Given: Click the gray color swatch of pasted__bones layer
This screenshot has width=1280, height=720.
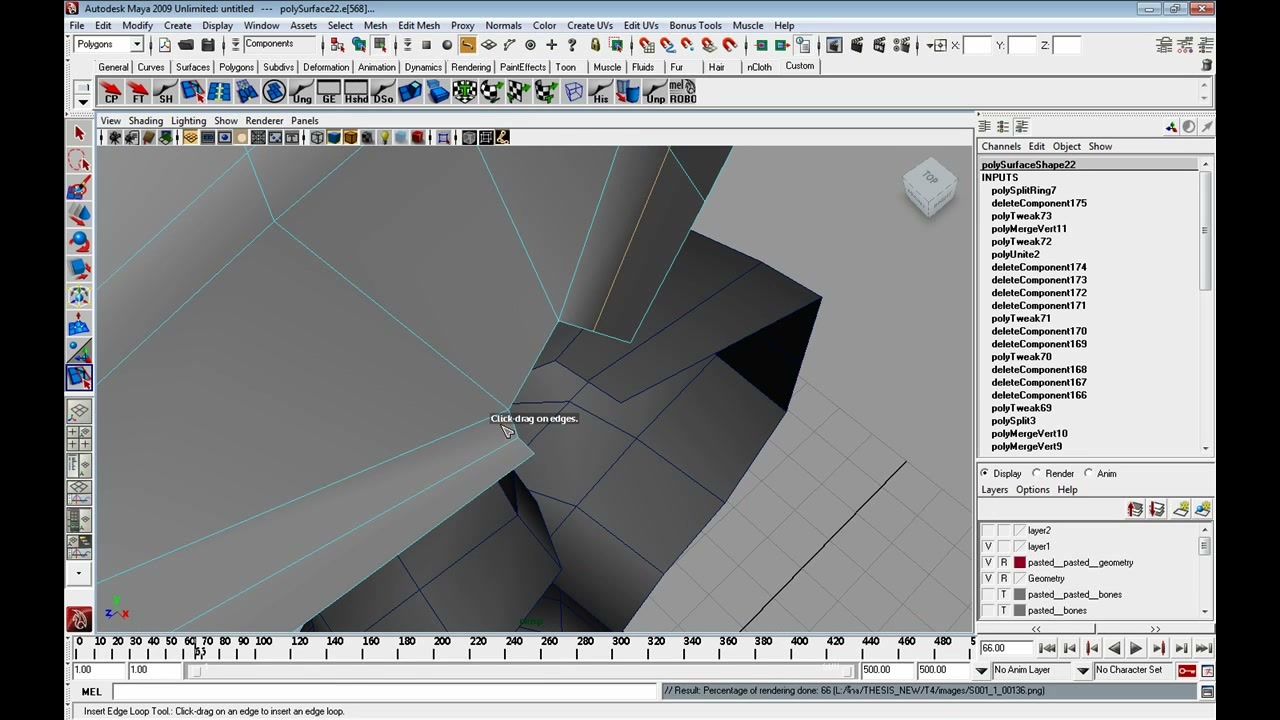Looking at the screenshot, I should coord(1020,611).
